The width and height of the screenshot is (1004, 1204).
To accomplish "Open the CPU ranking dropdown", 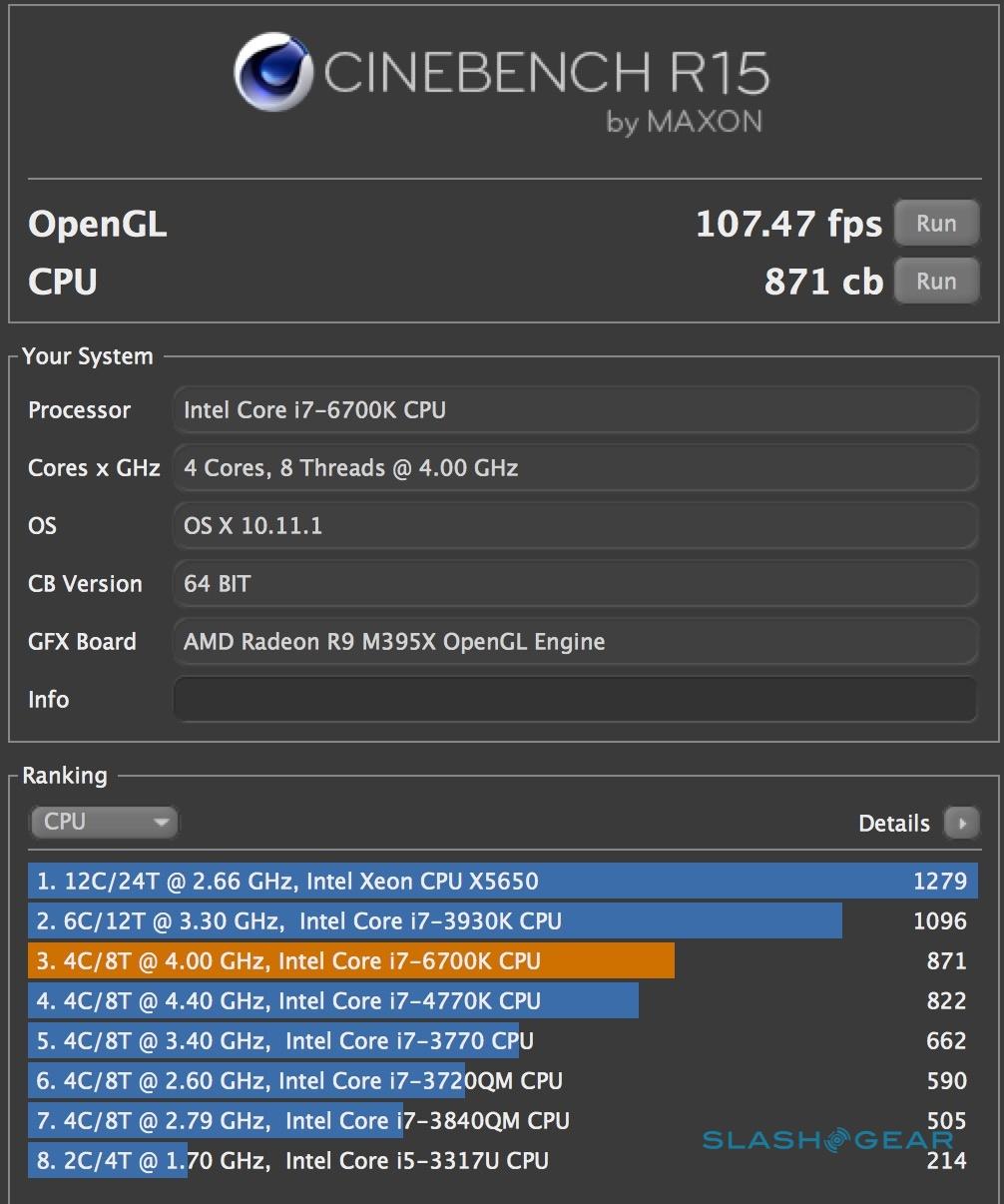I will (x=103, y=822).
